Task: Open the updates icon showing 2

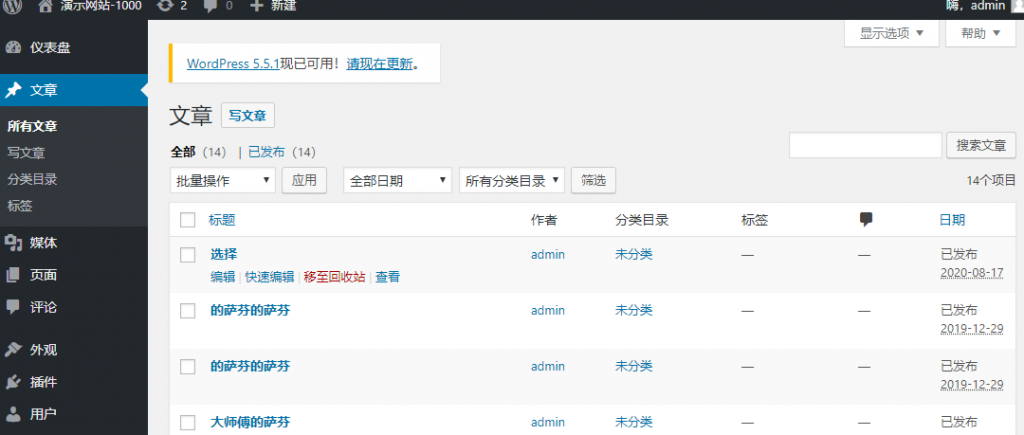Action: (x=172, y=7)
